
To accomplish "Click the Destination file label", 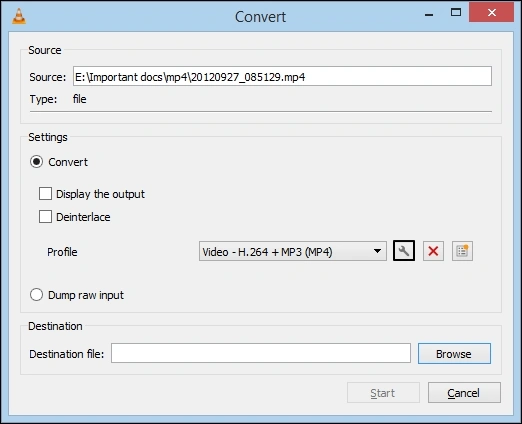I will coord(67,354).
